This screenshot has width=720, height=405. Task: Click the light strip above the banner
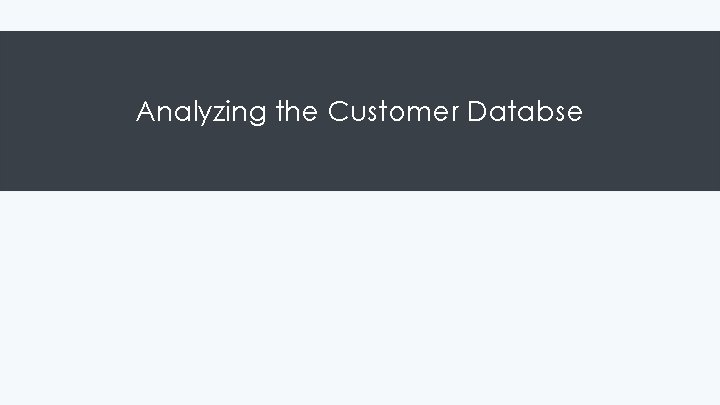click(360, 15)
